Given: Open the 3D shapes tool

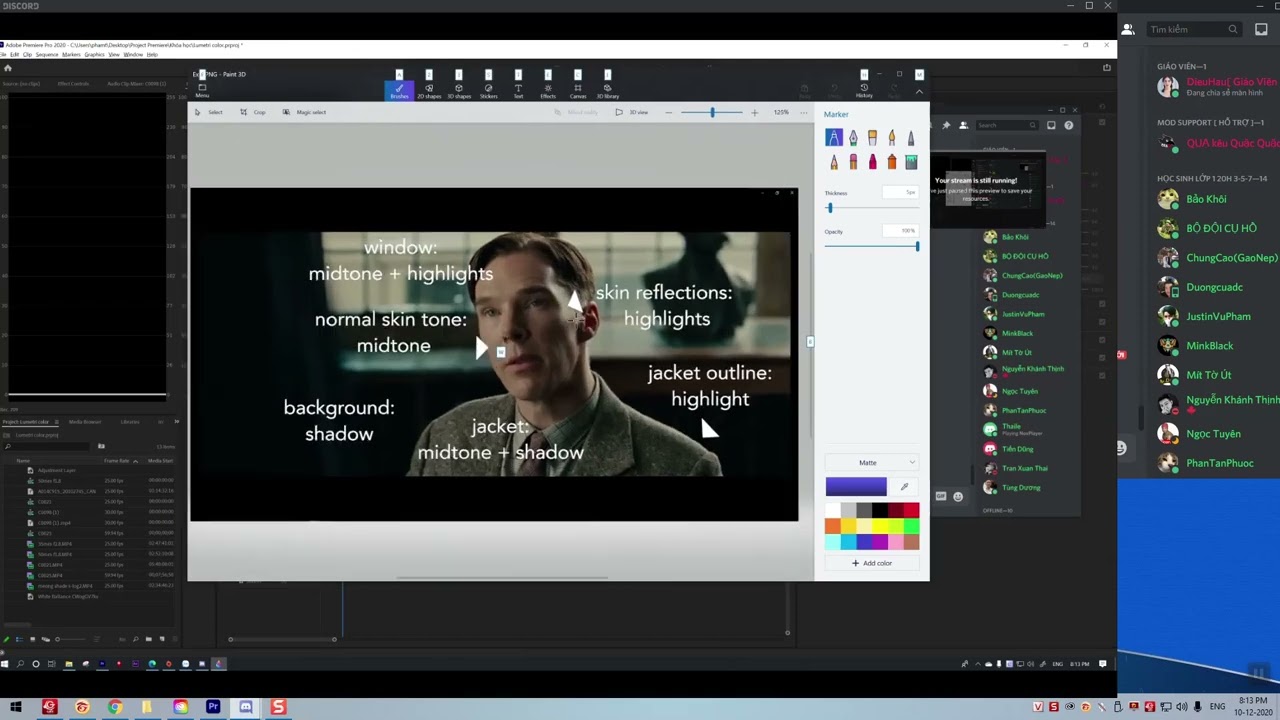Looking at the screenshot, I should click(459, 89).
